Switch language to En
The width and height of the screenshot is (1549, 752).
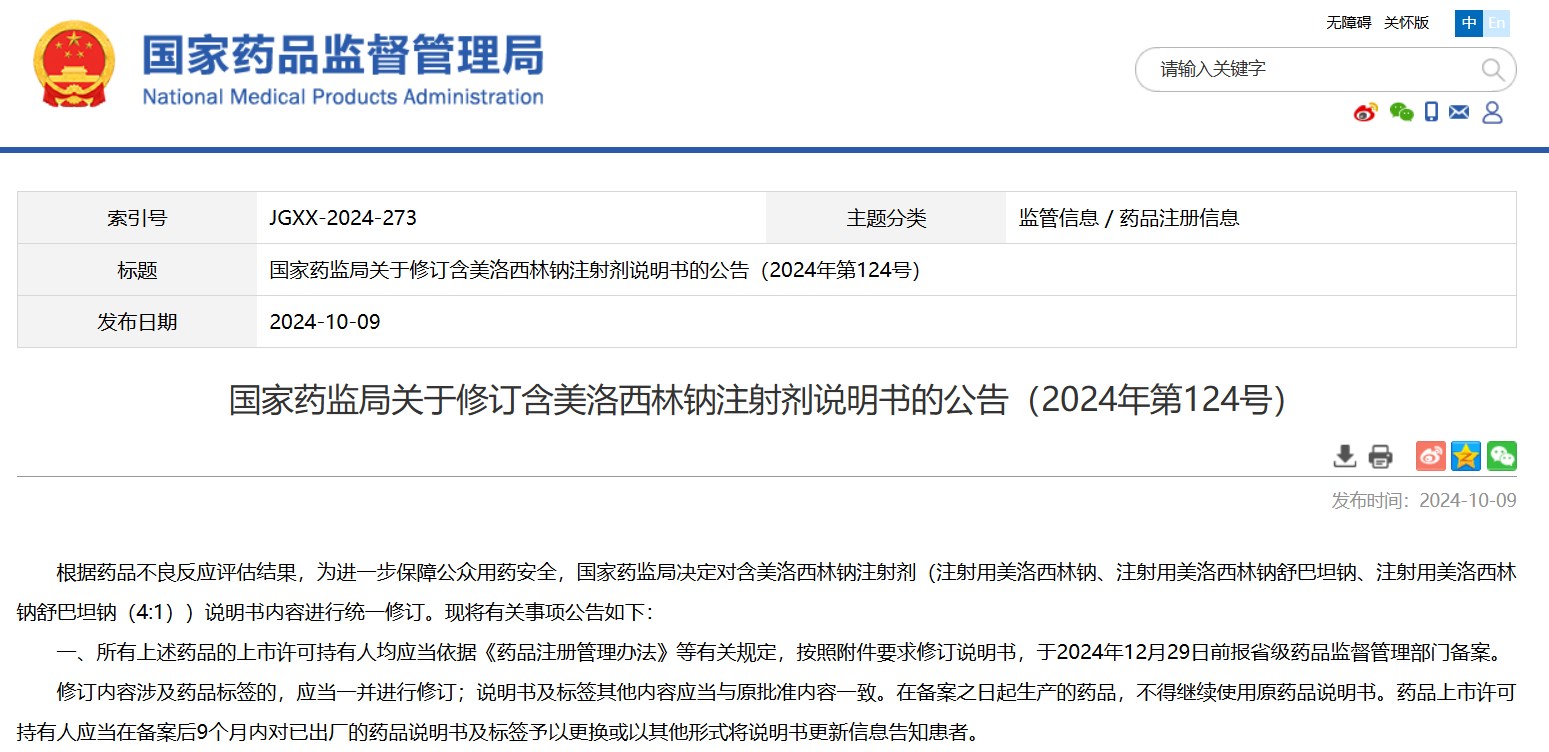pyautogui.click(x=1496, y=23)
